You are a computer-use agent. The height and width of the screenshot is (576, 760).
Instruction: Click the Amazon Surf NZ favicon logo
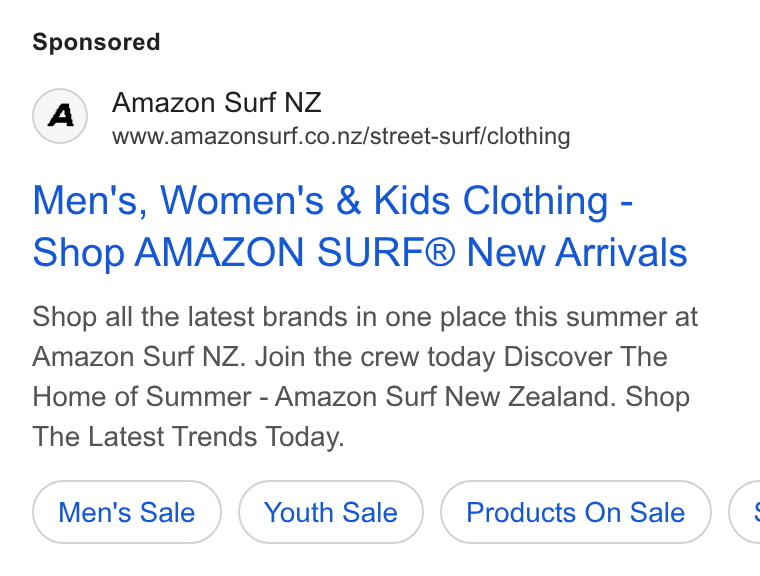pyautogui.click(x=60, y=116)
